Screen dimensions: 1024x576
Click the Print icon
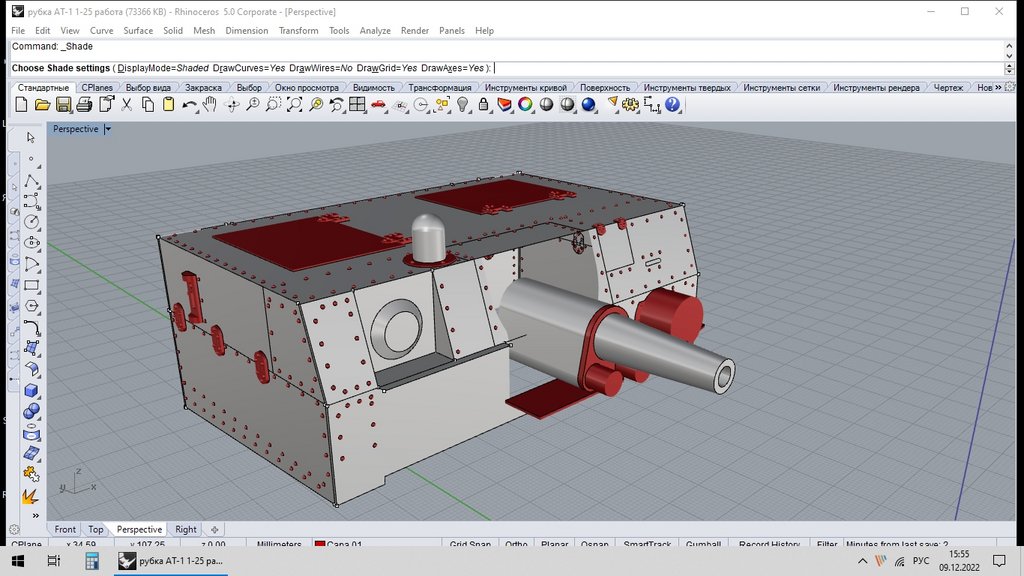click(x=84, y=104)
